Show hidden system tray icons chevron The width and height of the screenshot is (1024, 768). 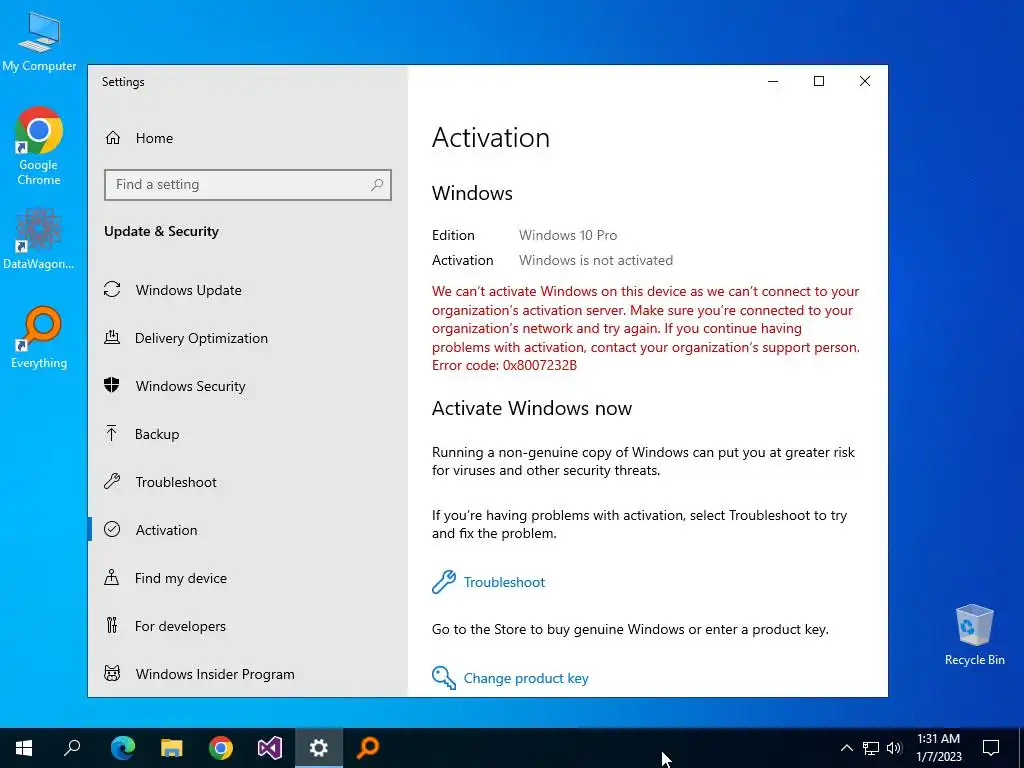[x=846, y=748]
